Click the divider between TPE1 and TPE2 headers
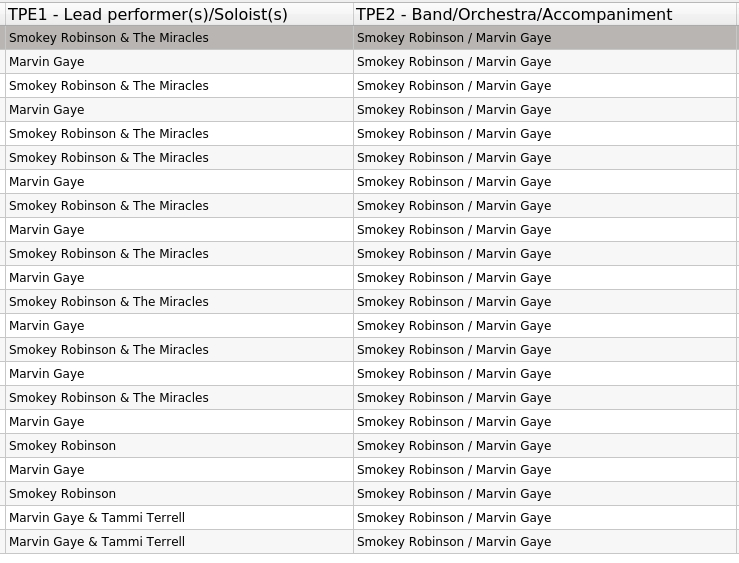Screen dimensions: 739x563 pyautogui.click(x=353, y=15)
